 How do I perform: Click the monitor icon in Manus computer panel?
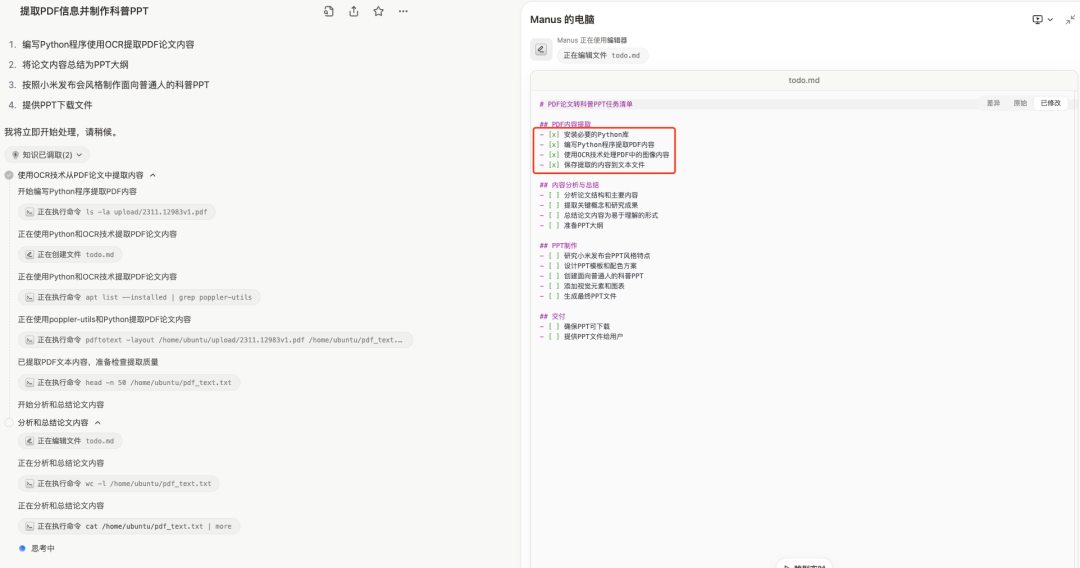point(1037,19)
